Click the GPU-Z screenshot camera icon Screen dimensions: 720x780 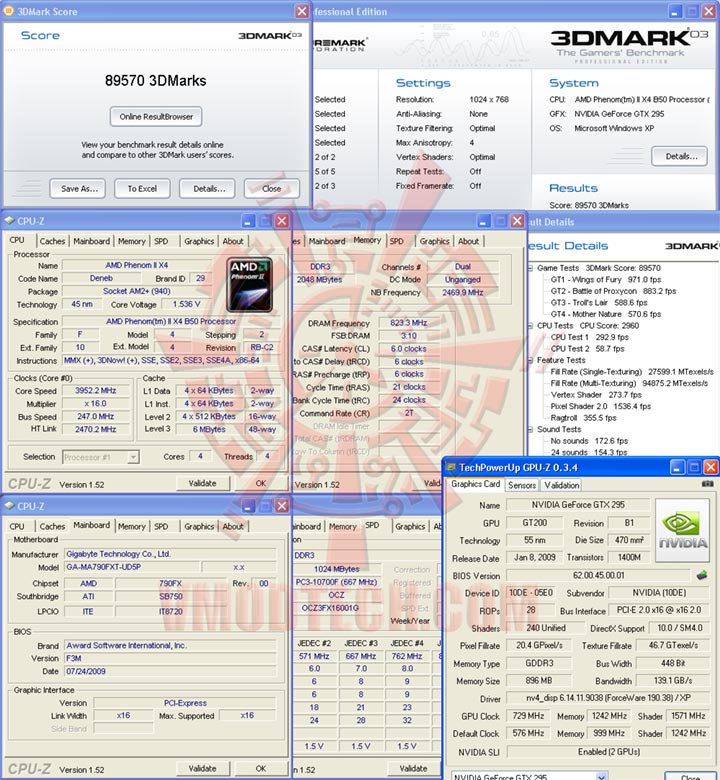[707, 484]
